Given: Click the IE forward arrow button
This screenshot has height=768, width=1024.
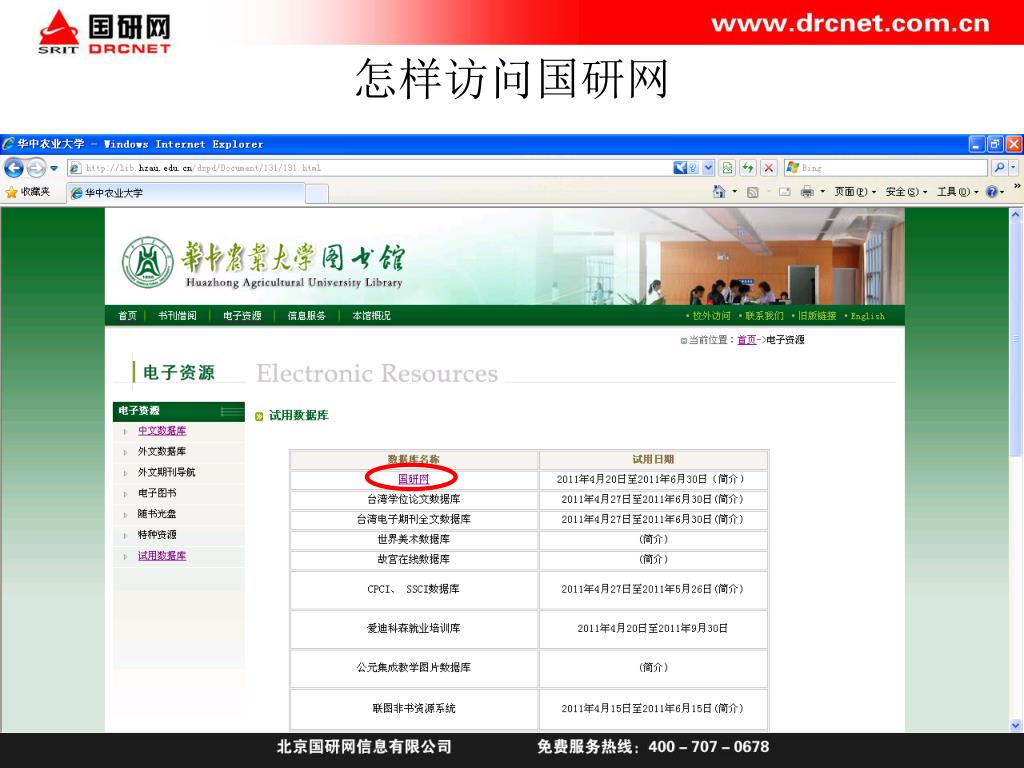Looking at the screenshot, I should [37, 168].
